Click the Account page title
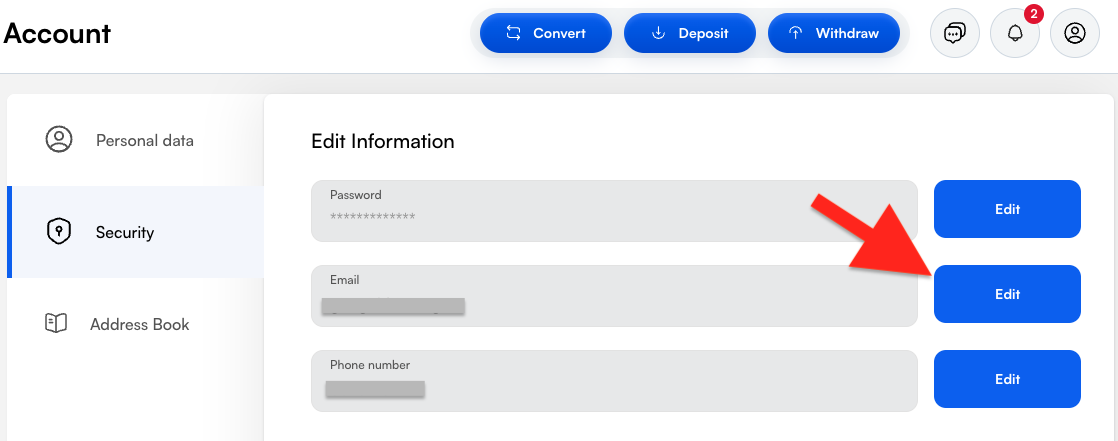Image resolution: width=1118 pixels, height=441 pixels. pyautogui.click(x=57, y=33)
